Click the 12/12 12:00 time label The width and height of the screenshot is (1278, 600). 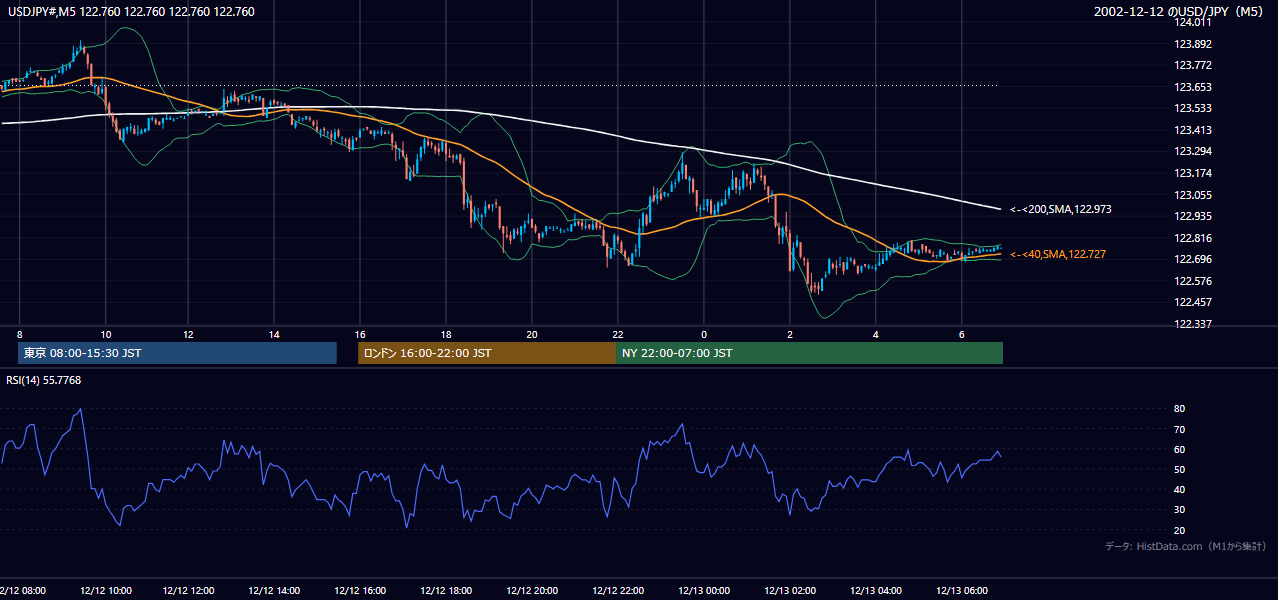190,590
